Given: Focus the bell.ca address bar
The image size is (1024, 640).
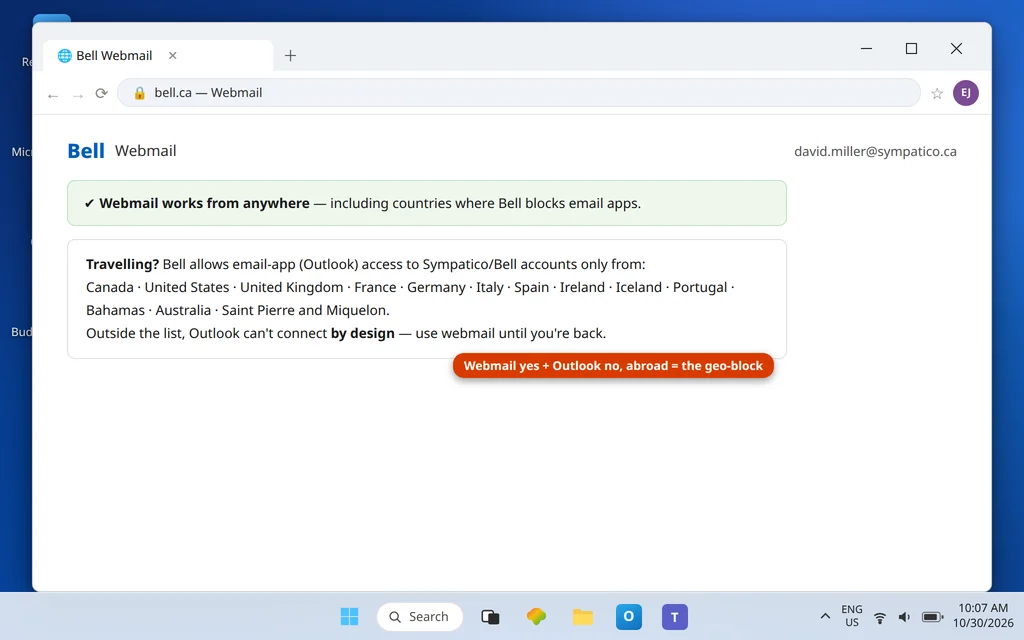Looking at the screenshot, I should click(x=519, y=93).
